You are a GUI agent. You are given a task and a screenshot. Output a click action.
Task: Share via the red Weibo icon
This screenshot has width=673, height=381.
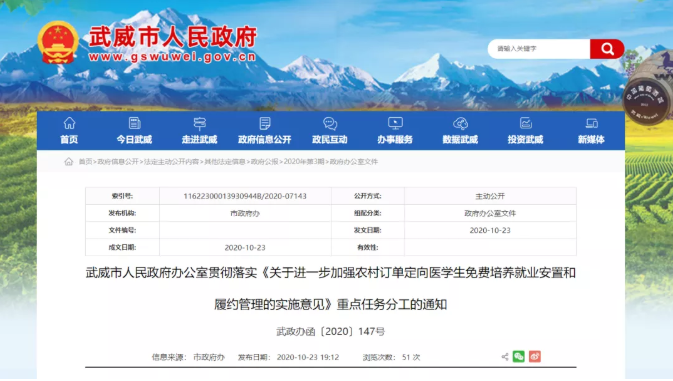(x=535, y=357)
